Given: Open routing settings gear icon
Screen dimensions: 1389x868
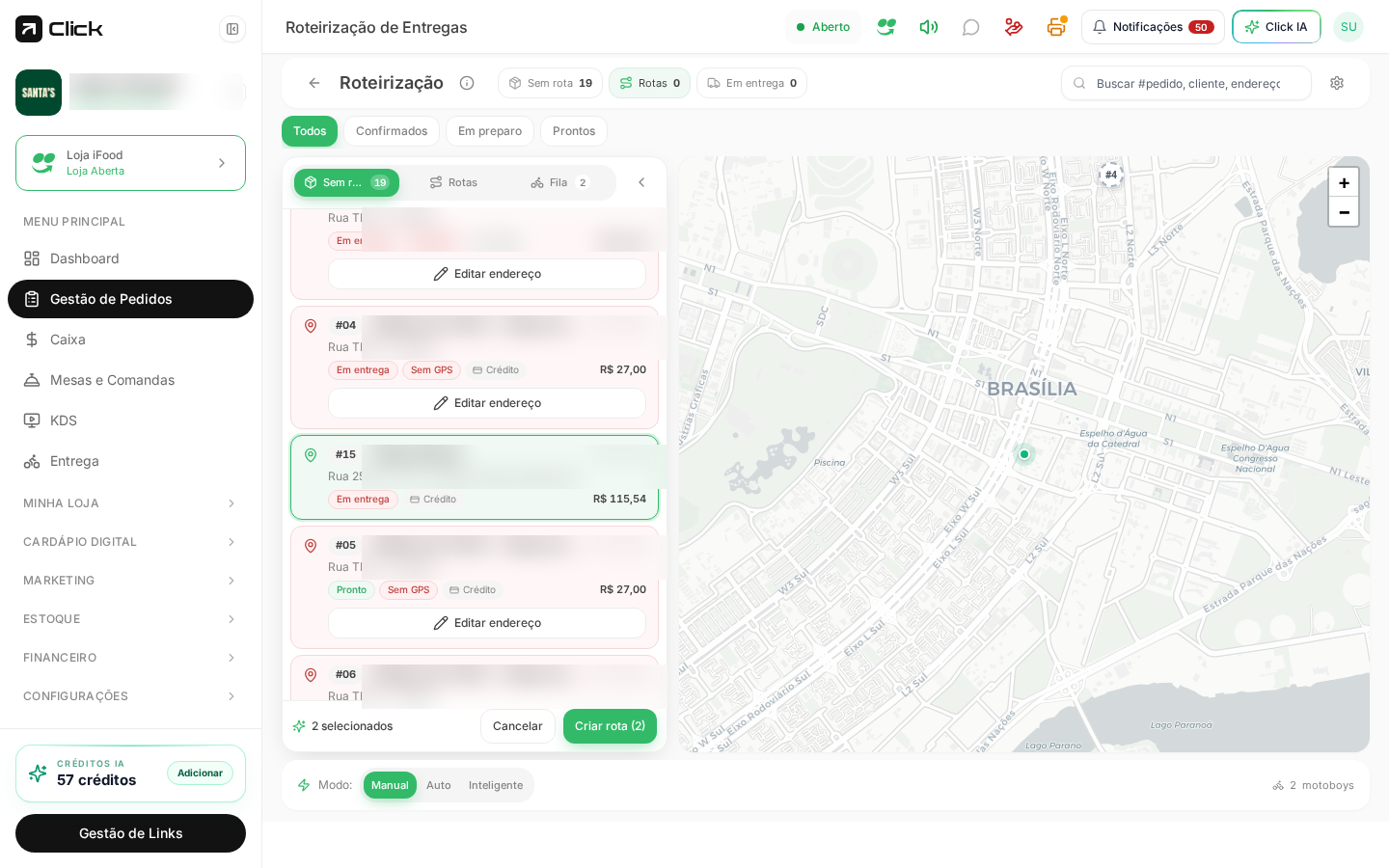Looking at the screenshot, I should click(1337, 83).
